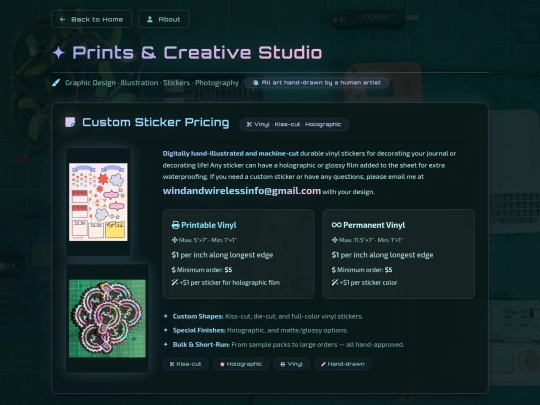Click +$1 per sticker for holographic film text

tap(230, 283)
